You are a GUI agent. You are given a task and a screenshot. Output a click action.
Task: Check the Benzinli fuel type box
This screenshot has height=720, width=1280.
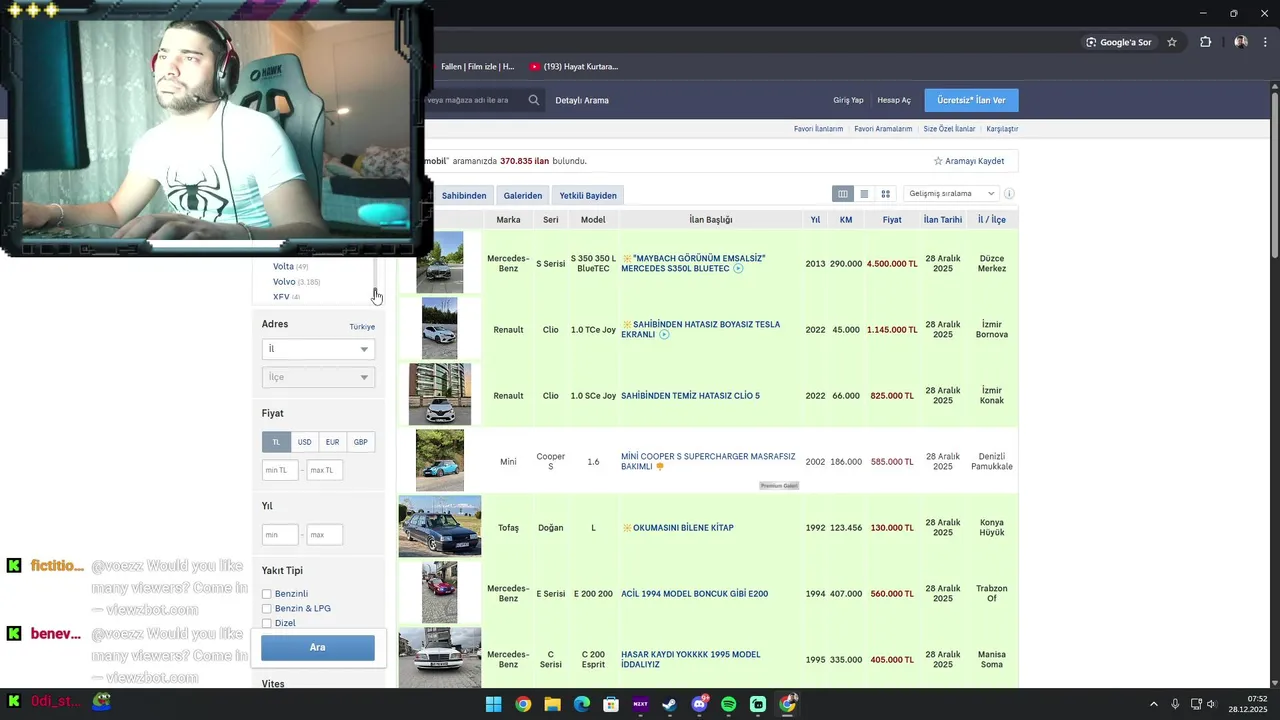click(x=267, y=594)
